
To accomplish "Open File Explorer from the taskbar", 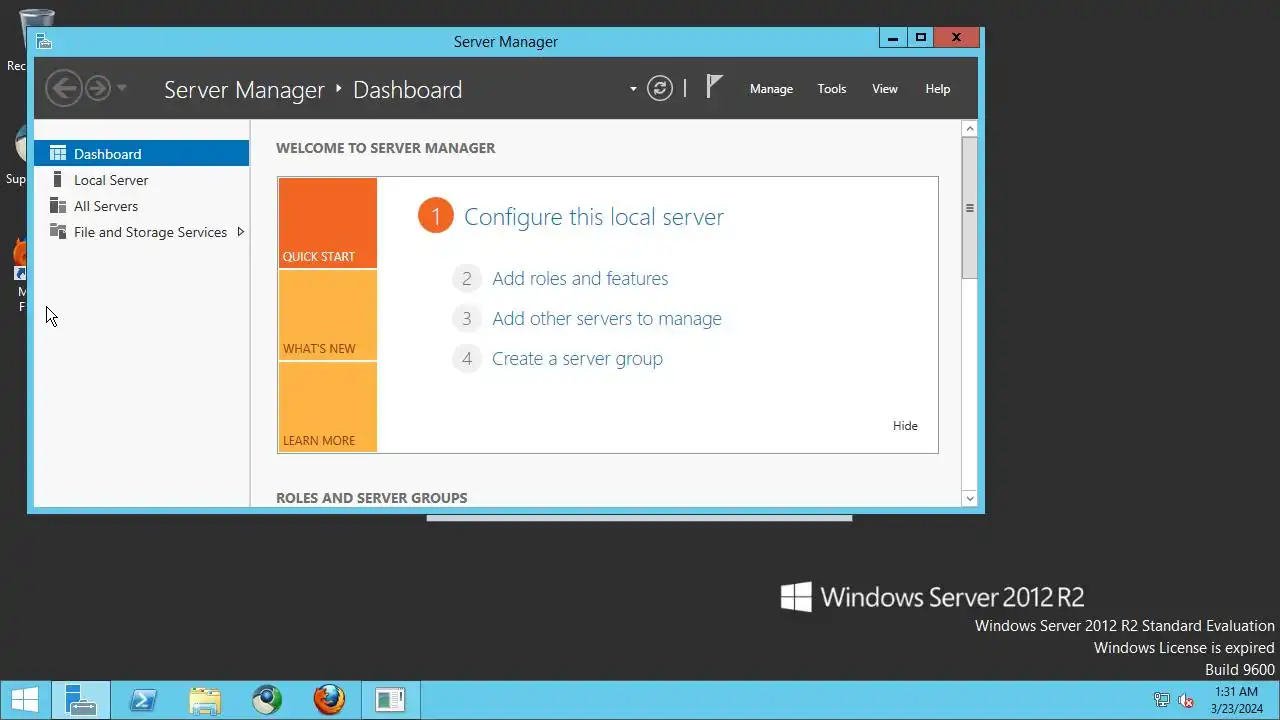I will [x=205, y=700].
